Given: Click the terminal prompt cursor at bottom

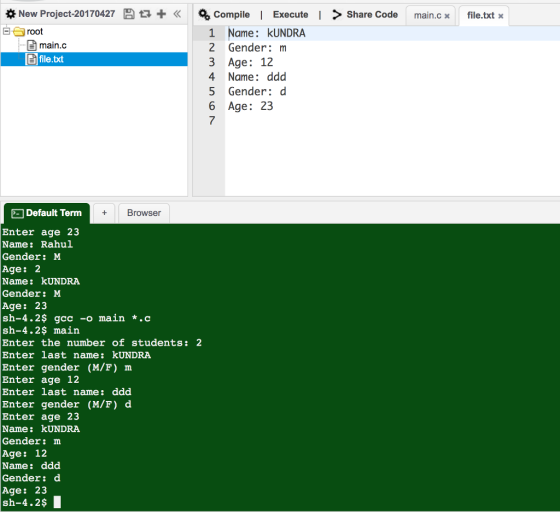Looking at the screenshot, I should (x=57, y=502).
